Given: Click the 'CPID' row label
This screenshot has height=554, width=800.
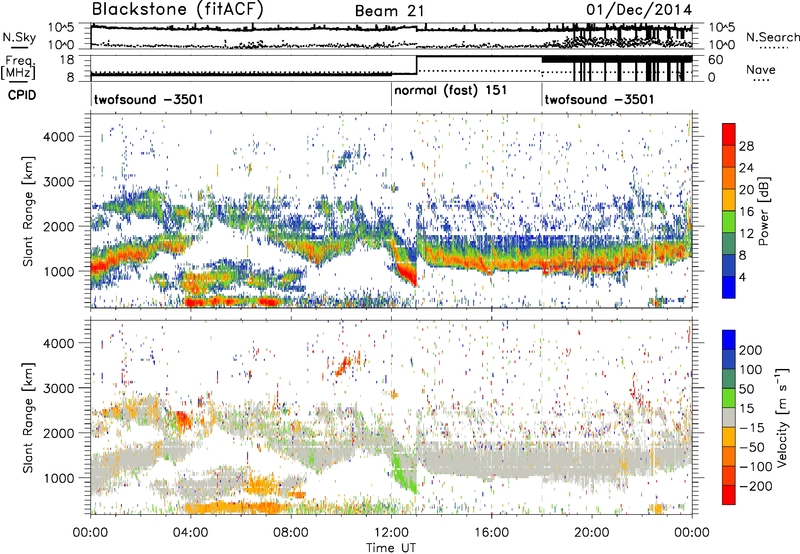Looking at the screenshot, I should tap(22, 95).
